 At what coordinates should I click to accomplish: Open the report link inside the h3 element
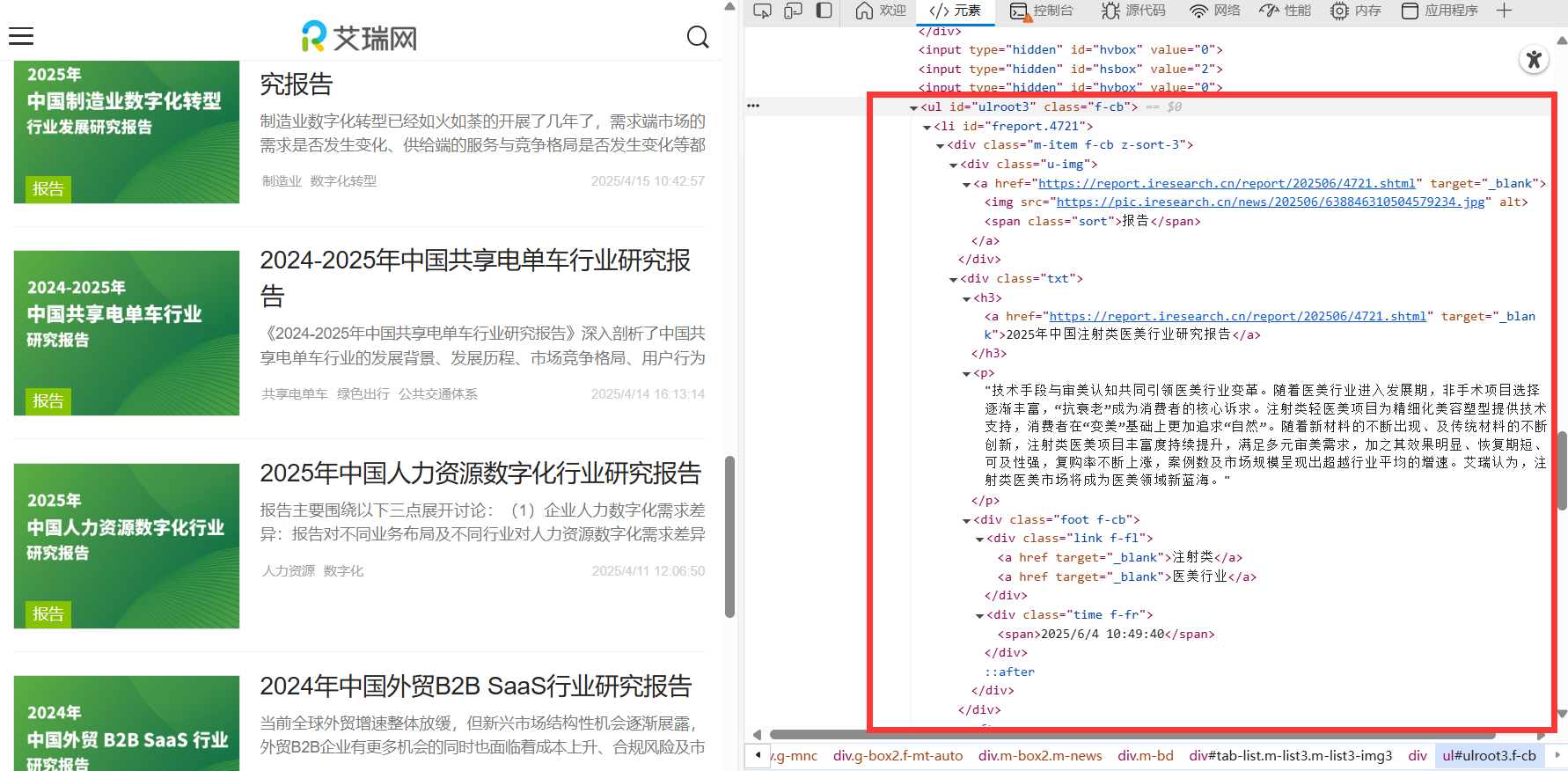1237,316
